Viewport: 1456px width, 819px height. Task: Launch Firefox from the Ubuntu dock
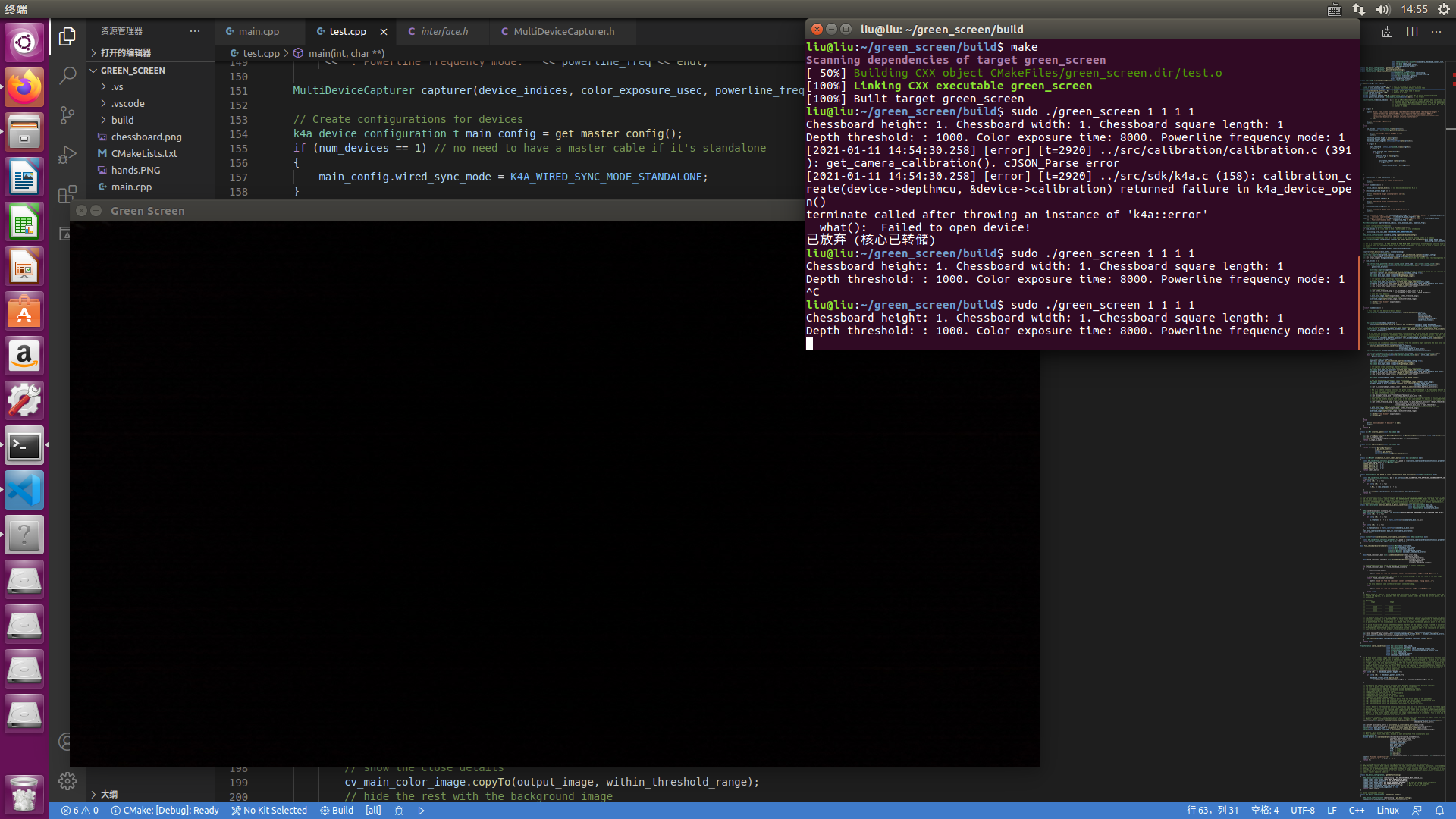click(x=24, y=87)
